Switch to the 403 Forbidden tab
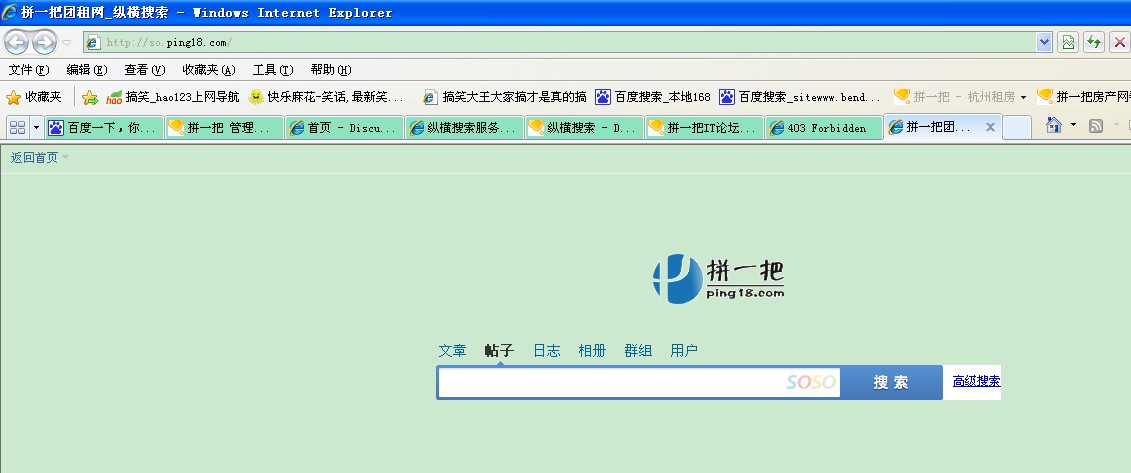Screen dimensions: 1131x473 (x=824, y=128)
